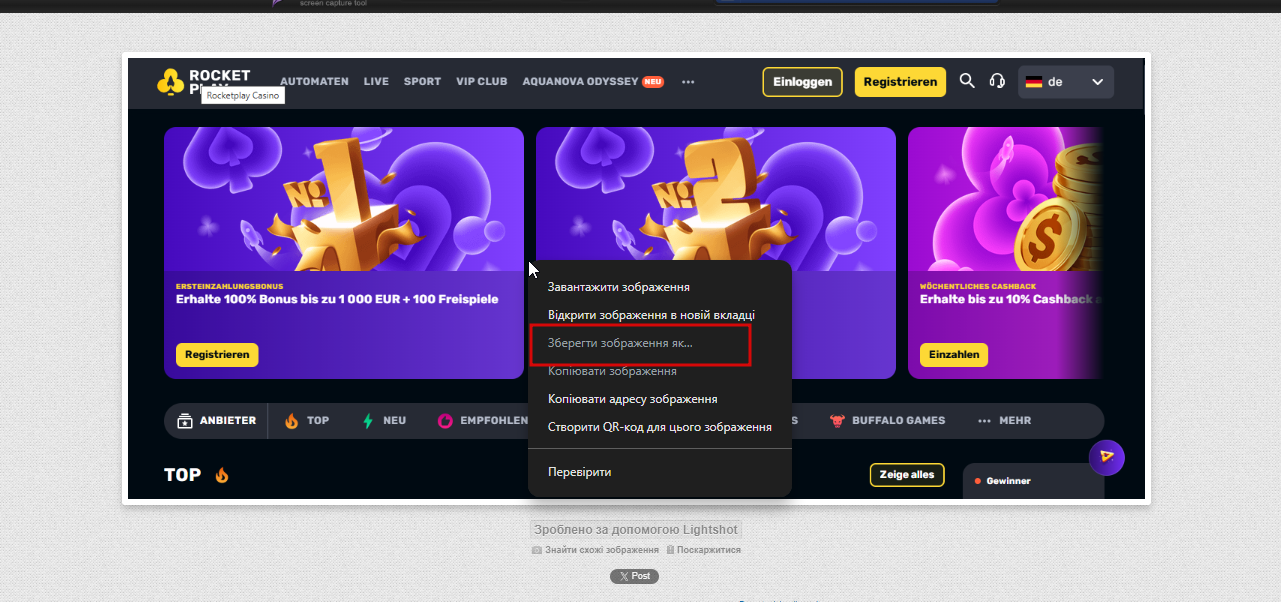Open the LIVE nav item
This screenshot has width=1281, height=602.
coord(376,82)
